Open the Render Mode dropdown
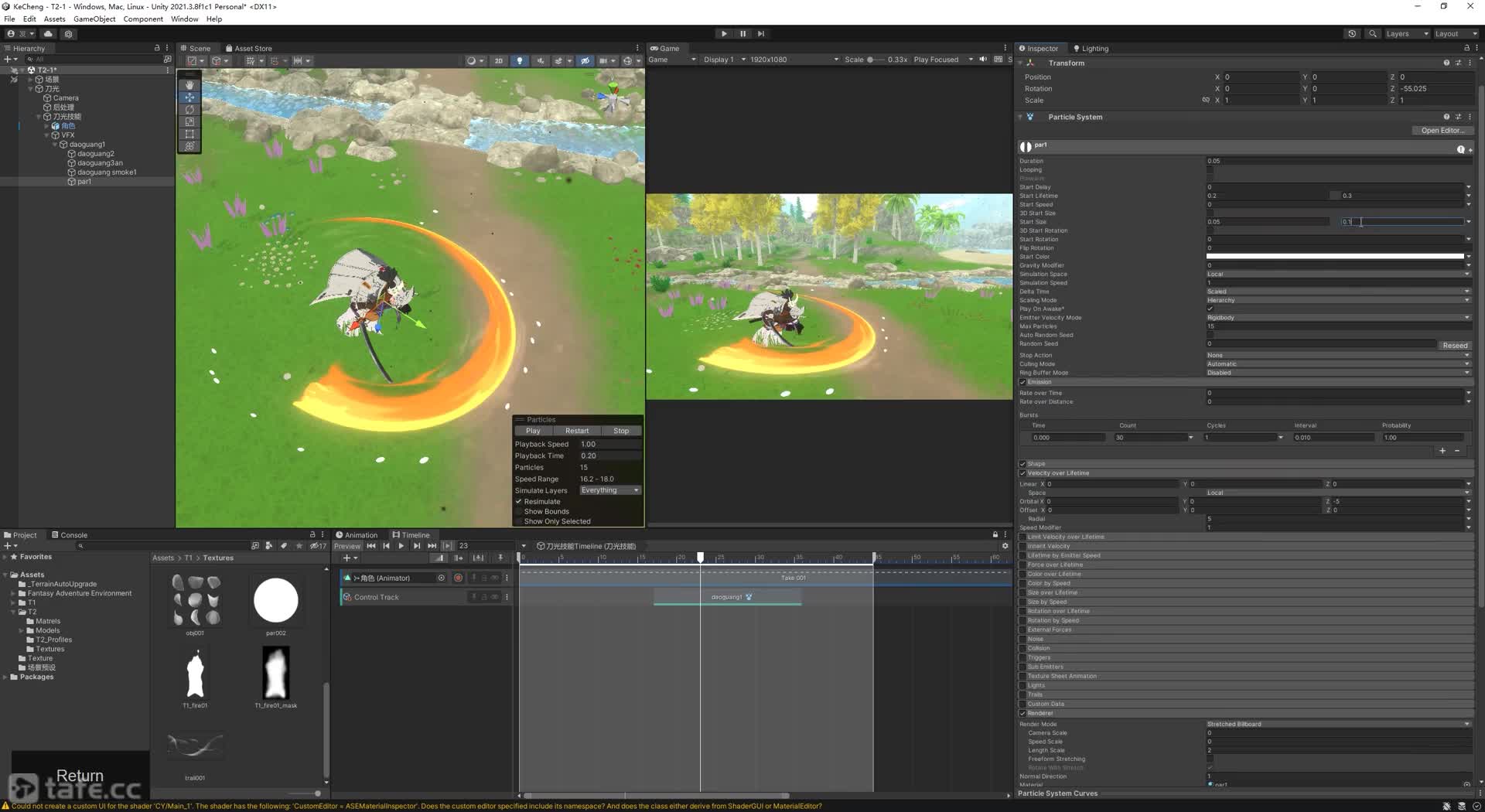 pyautogui.click(x=1338, y=725)
